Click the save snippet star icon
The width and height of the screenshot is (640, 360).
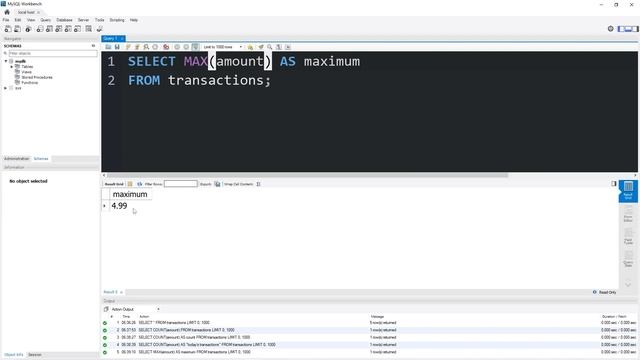point(250,47)
